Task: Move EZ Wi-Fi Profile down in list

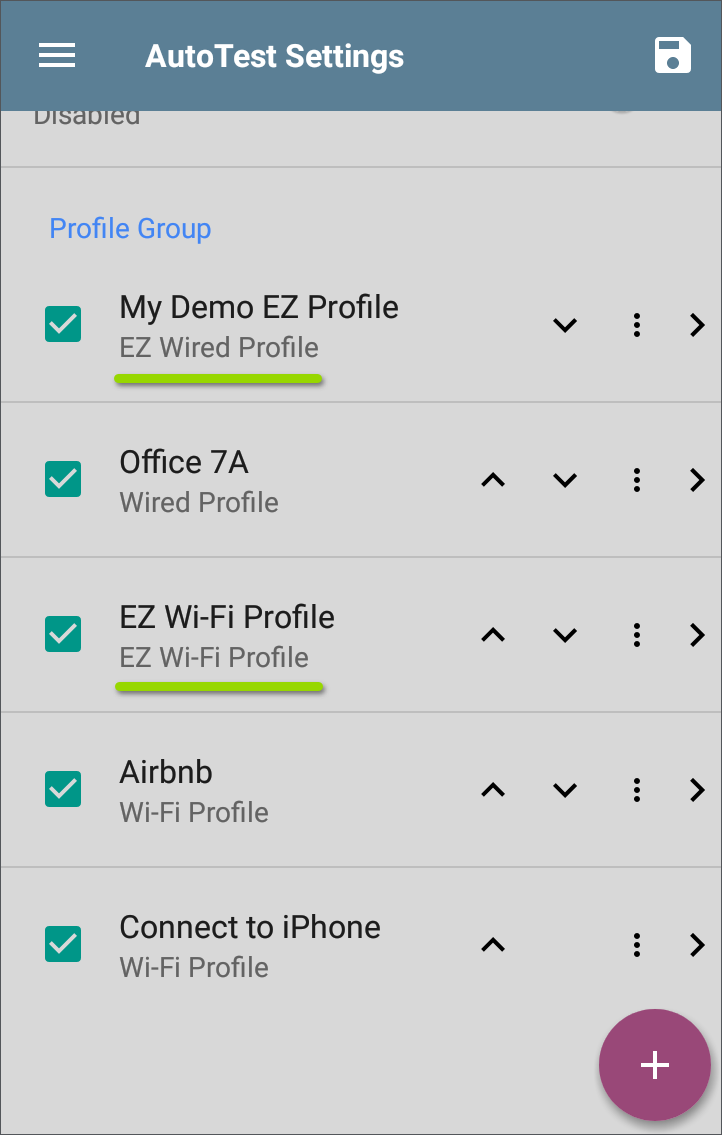Action: (565, 635)
